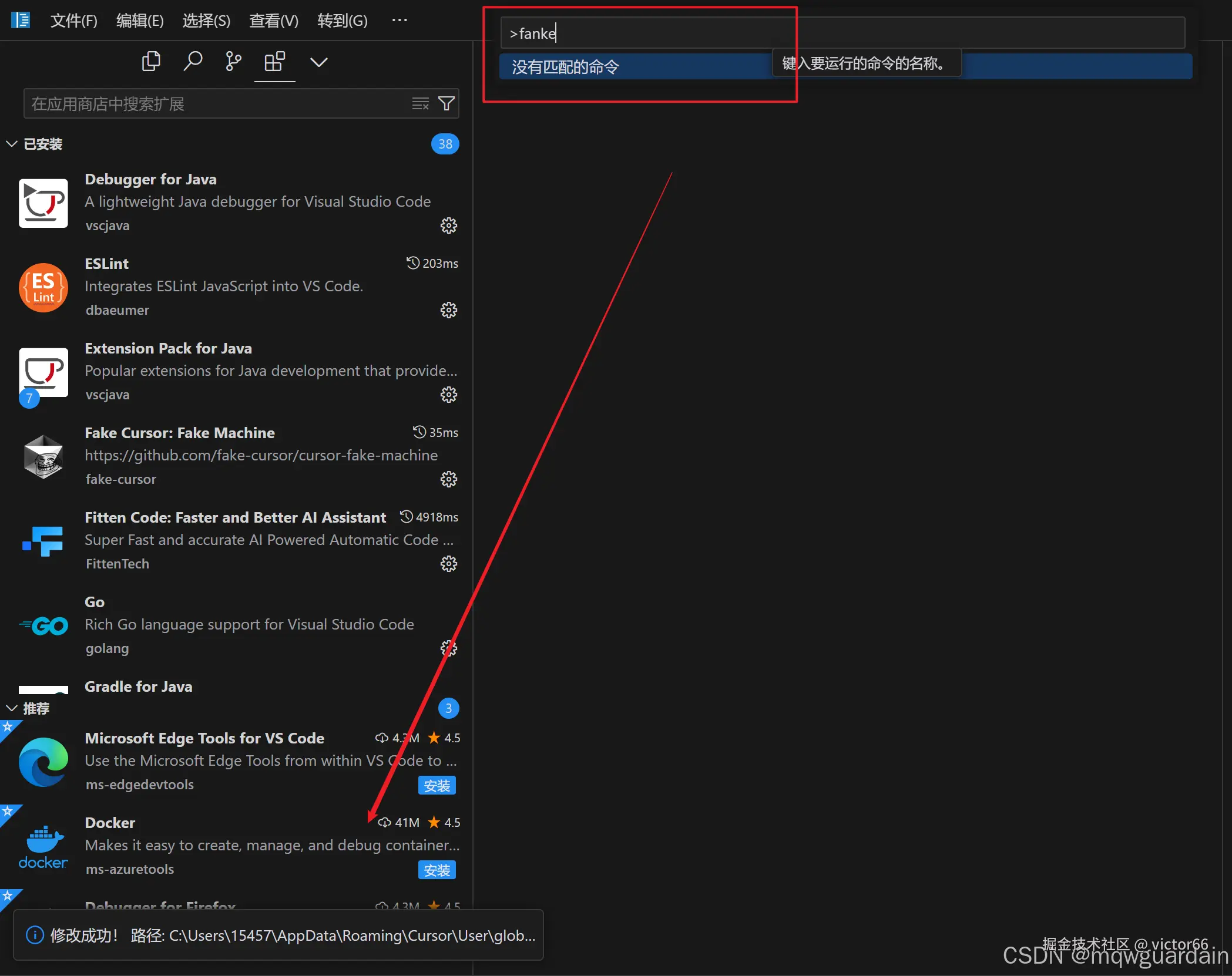Collapse the 已安装 installed section

[x=12, y=144]
